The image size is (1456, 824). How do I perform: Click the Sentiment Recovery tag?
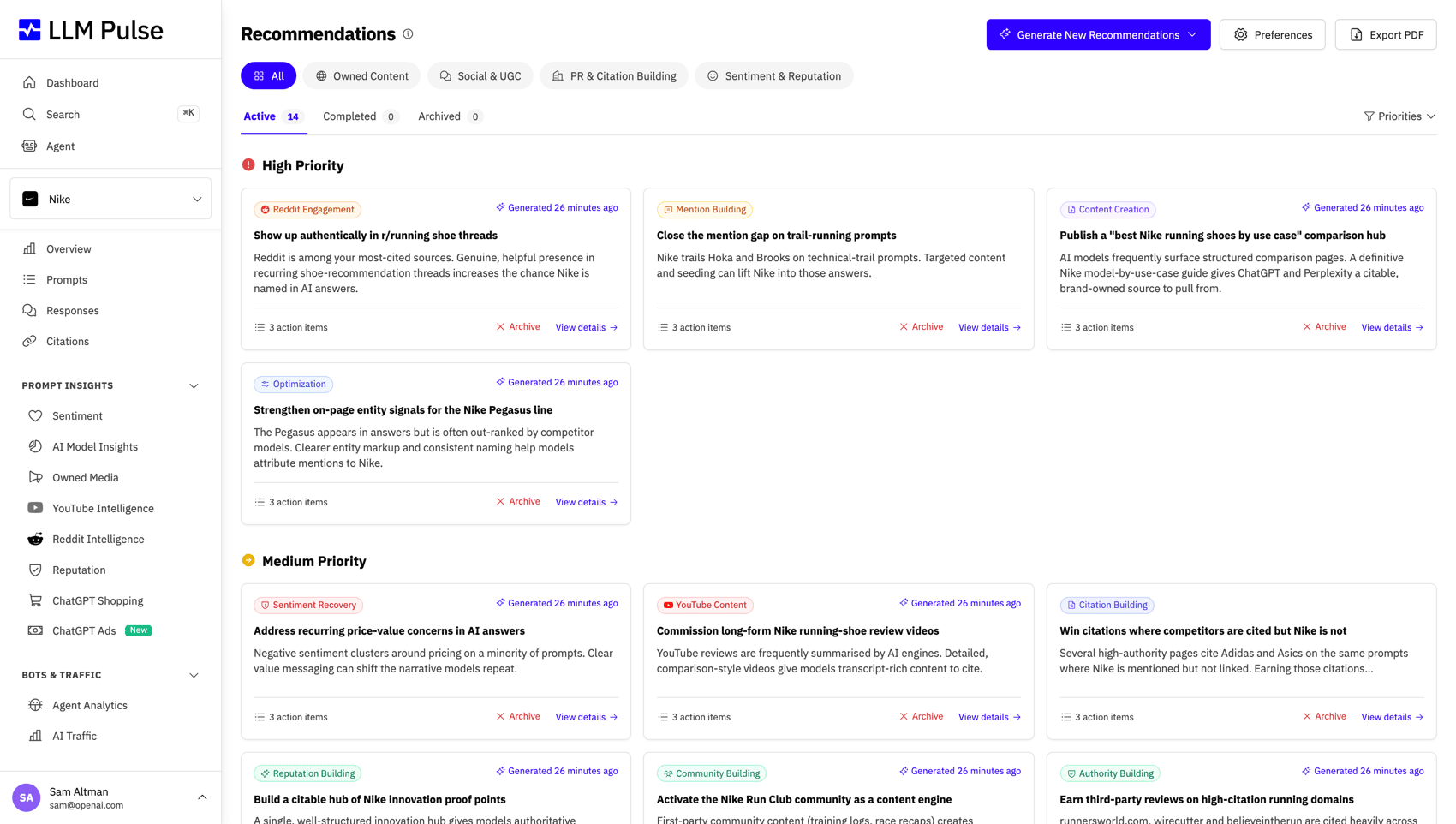[308, 606]
